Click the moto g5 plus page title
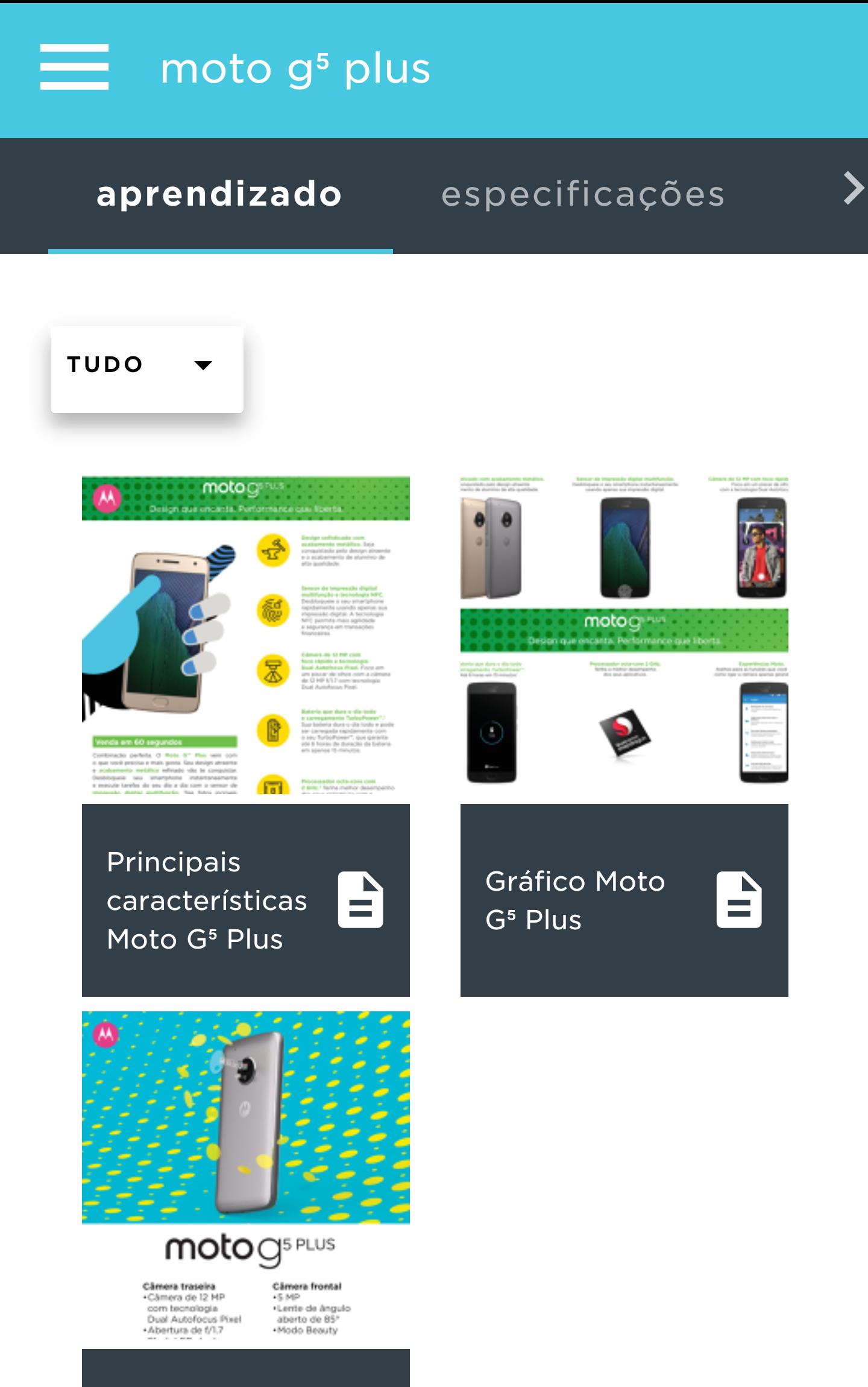The width and height of the screenshot is (868, 1387). pos(295,69)
